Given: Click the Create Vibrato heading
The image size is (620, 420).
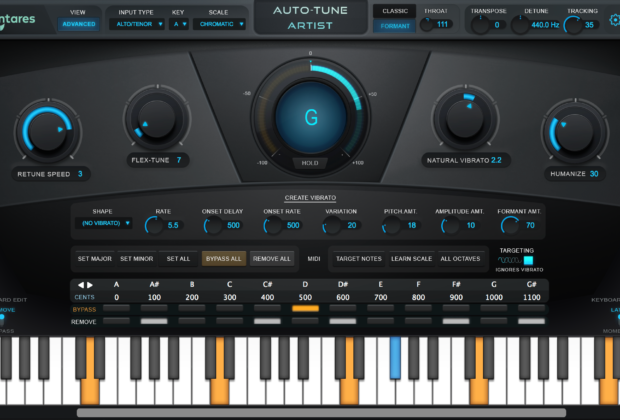Looking at the screenshot, I should [x=310, y=198].
